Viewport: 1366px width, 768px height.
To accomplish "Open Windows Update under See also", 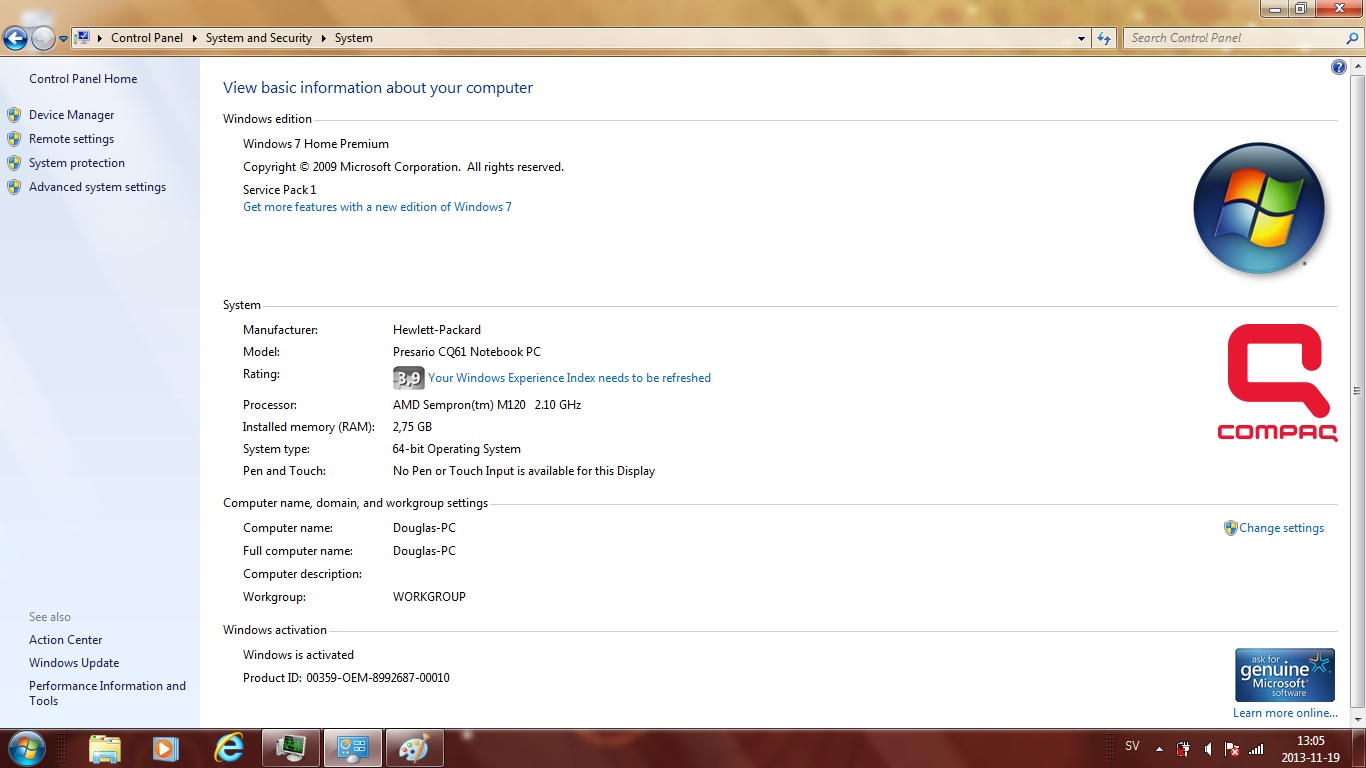I will click(x=74, y=663).
